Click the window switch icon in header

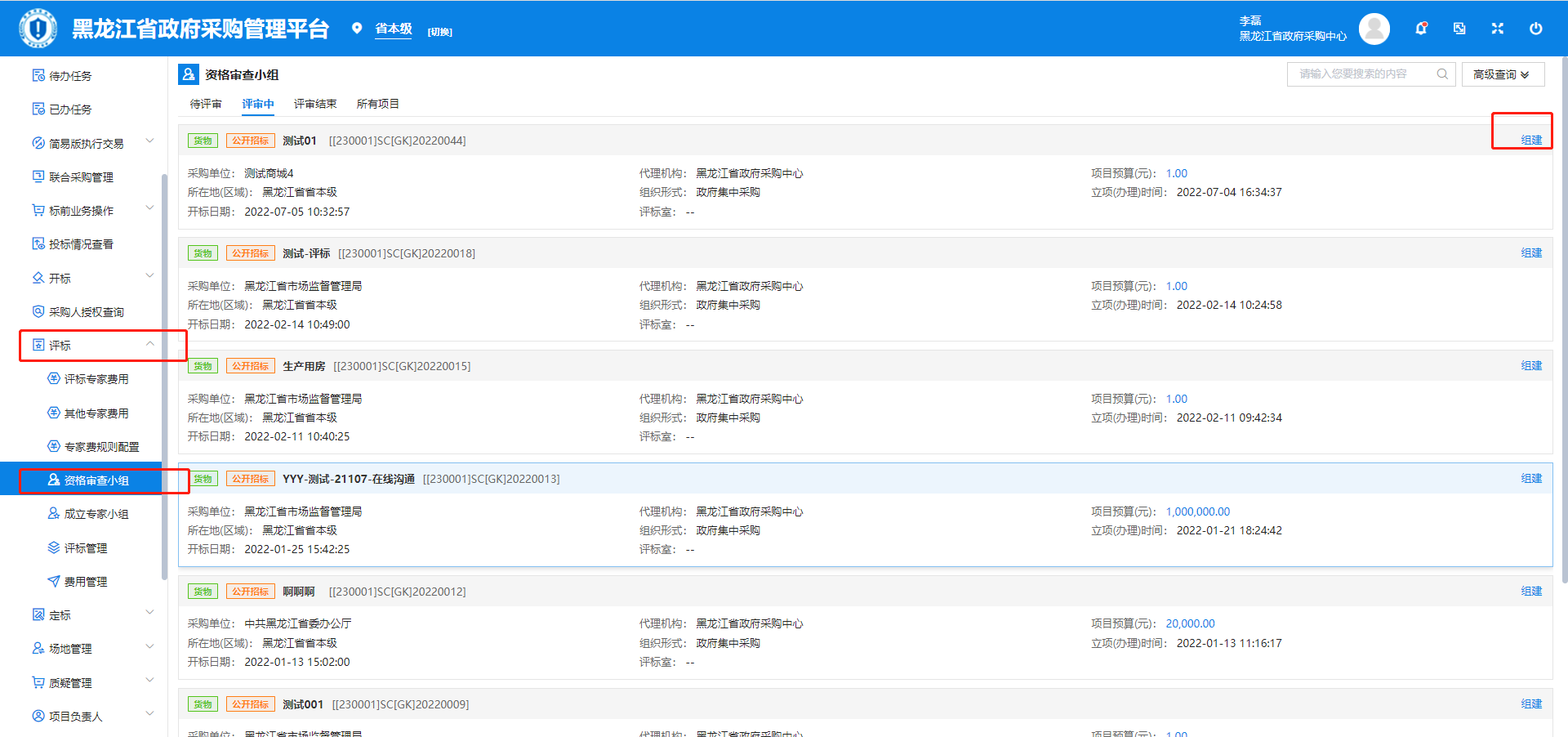click(x=1459, y=29)
